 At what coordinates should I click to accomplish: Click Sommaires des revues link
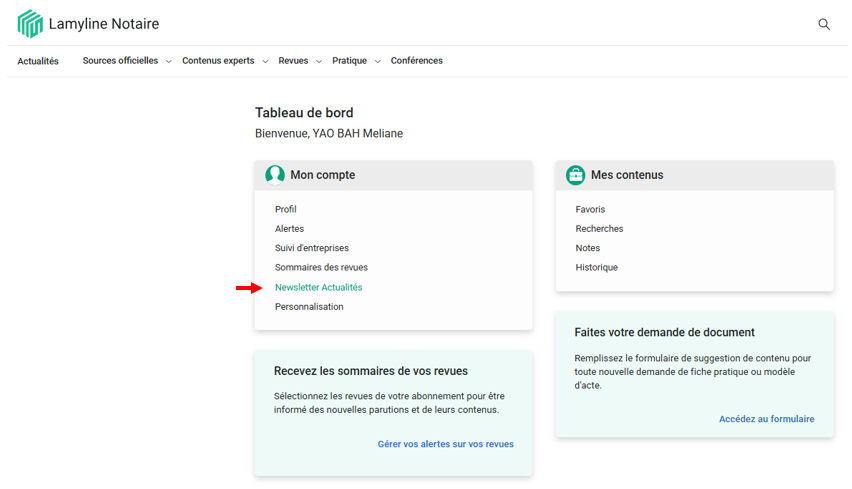321,268
